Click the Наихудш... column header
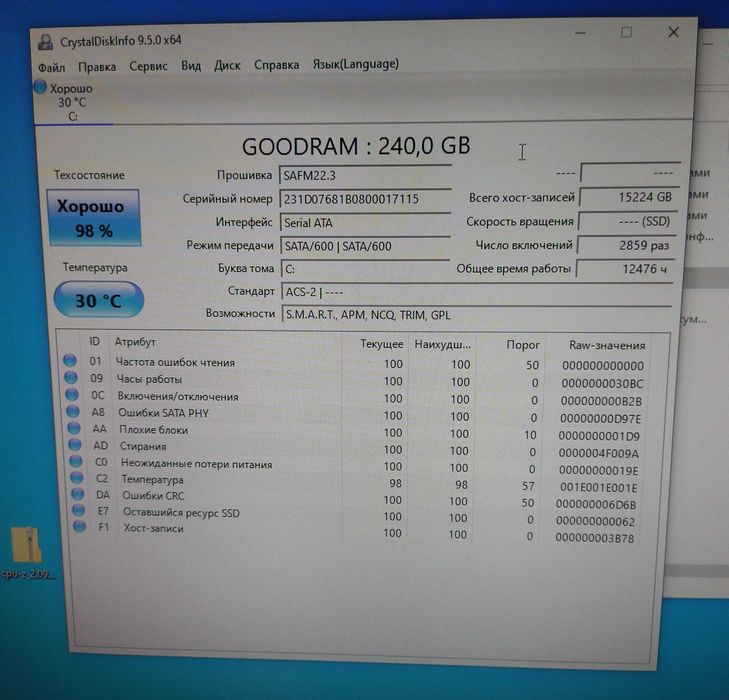The width and height of the screenshot is (729, 700). (443, 344)
